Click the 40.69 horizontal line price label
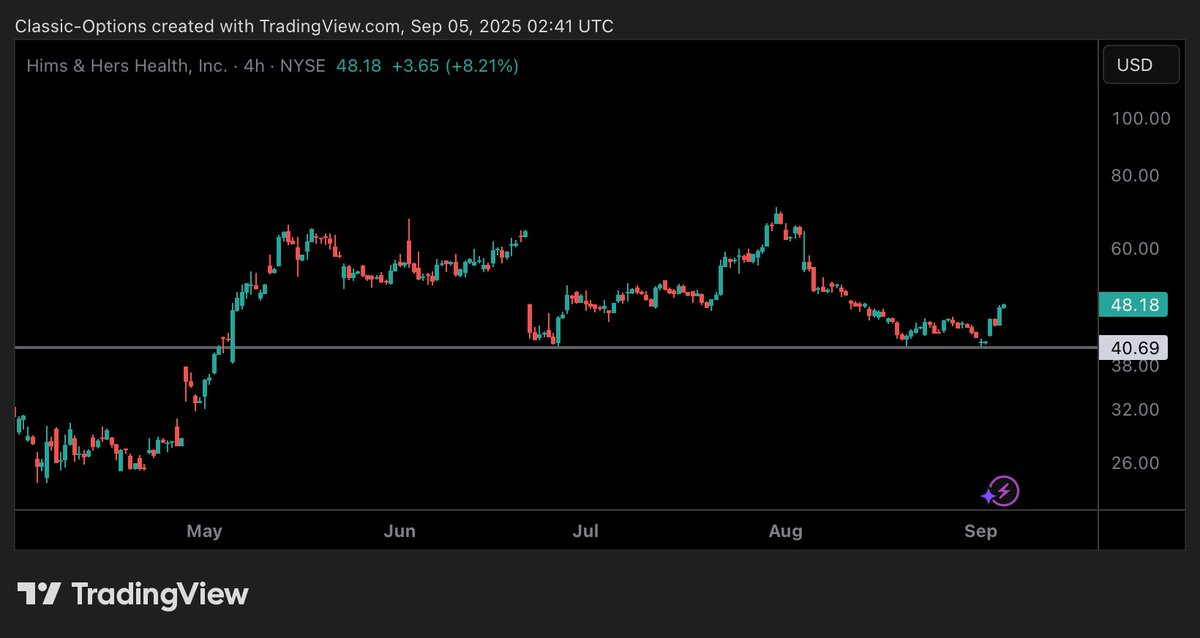Image resolution: width=1200 pixels, height=638 pixels. click(1134, 348)
